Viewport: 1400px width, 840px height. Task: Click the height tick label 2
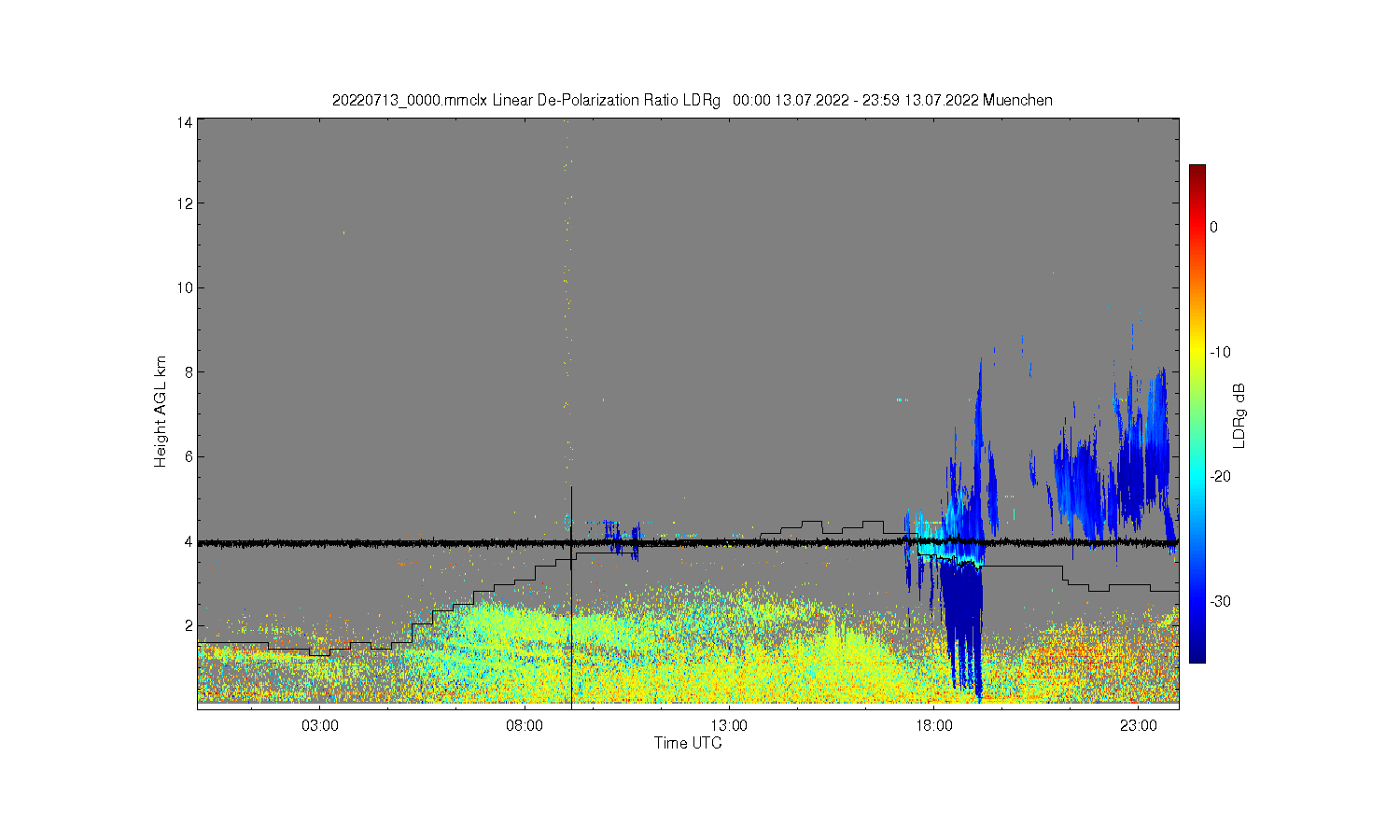pos(189,625)
